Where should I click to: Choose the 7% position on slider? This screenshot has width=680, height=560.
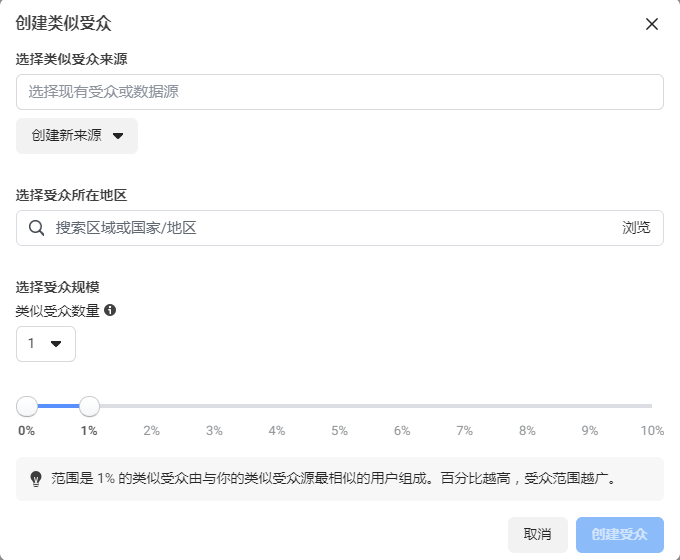464,430
